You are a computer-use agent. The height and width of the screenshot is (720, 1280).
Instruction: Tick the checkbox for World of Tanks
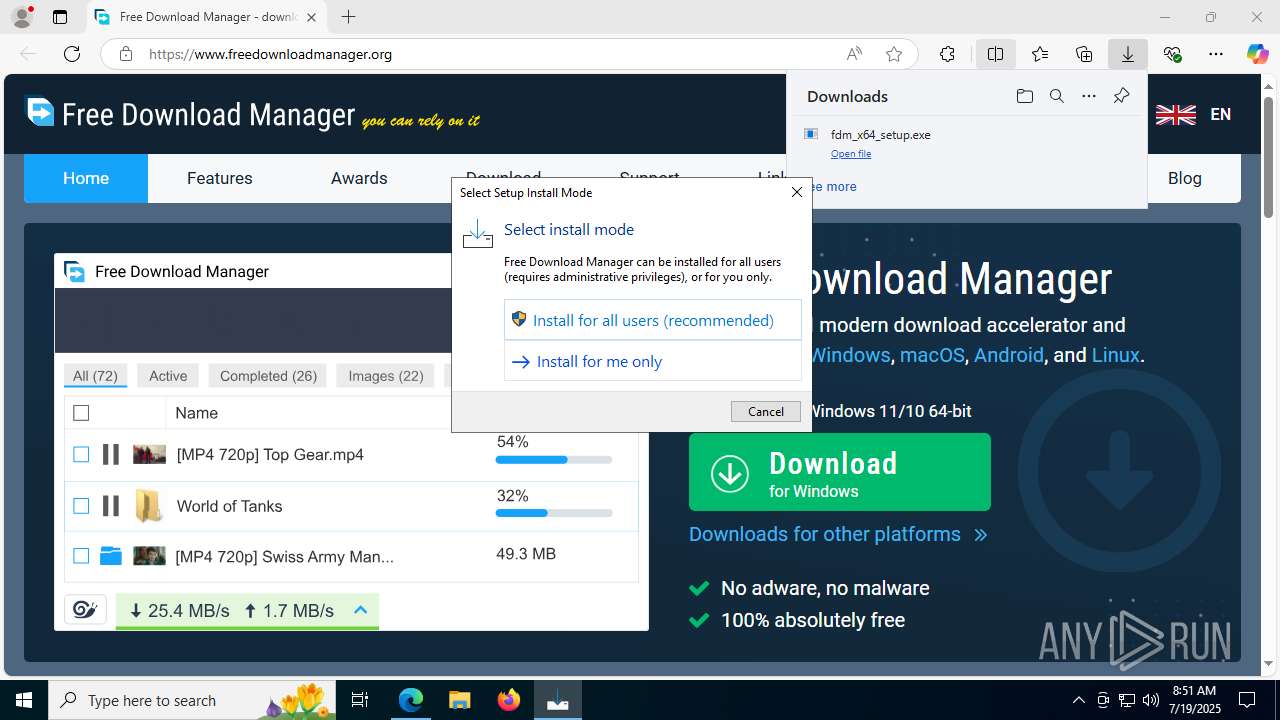[x=81, y=506]
